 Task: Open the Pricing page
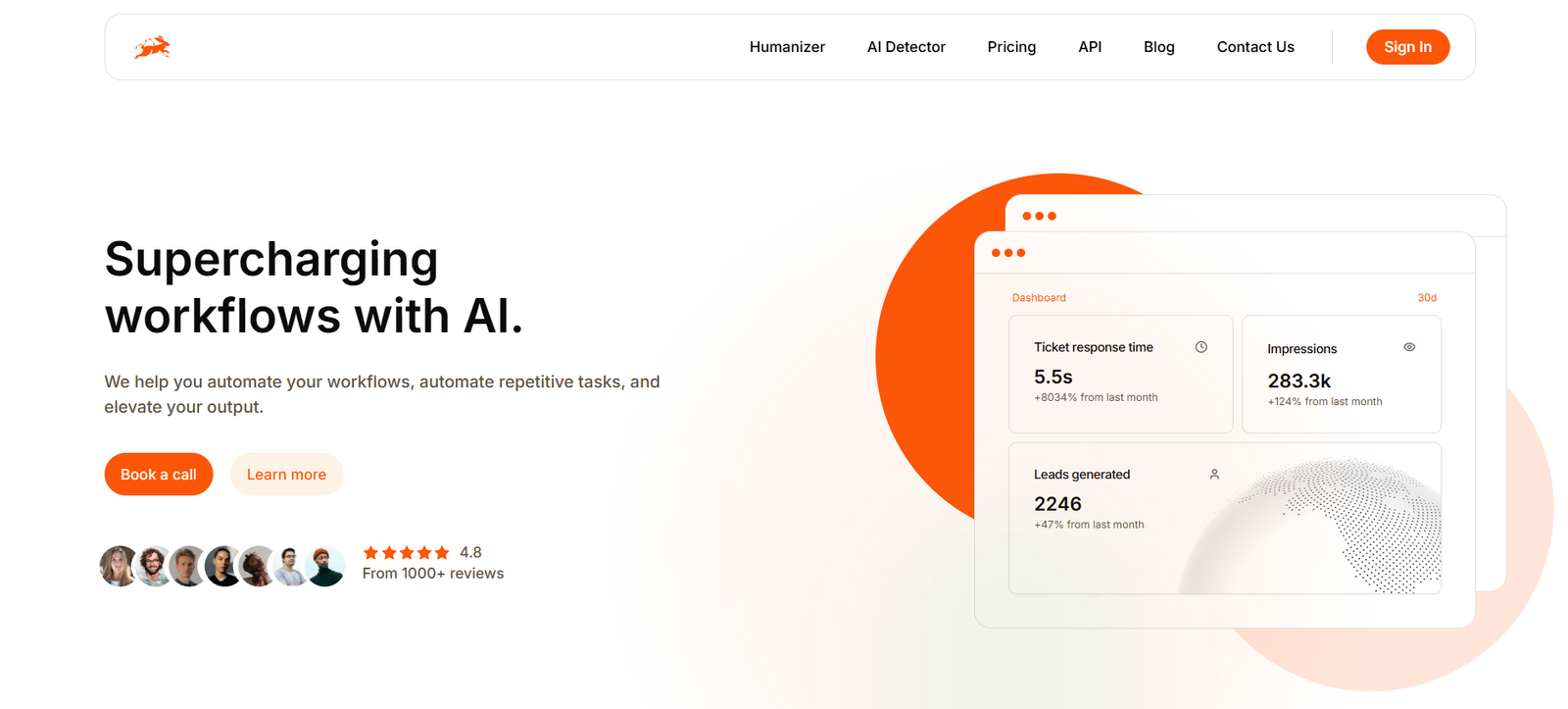[1011, 47]
